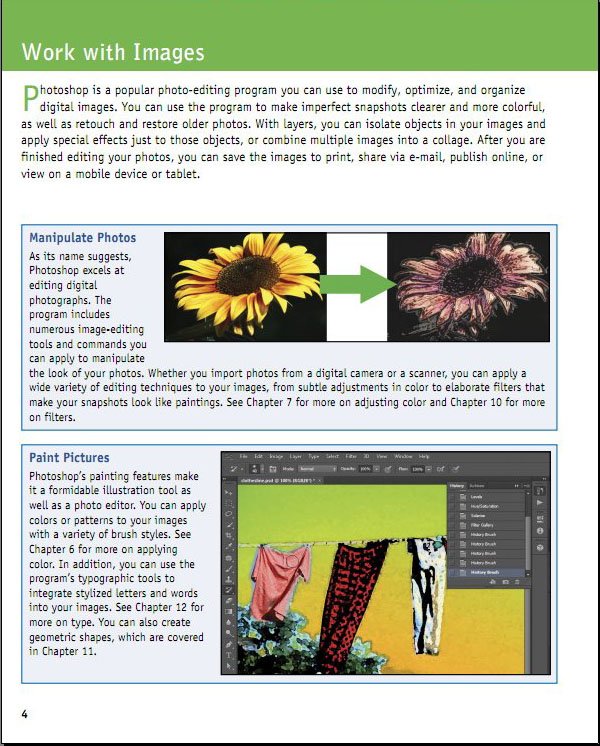Screen dimensions: 600x746
Task: Select the Brush tool
Action: 228,569
